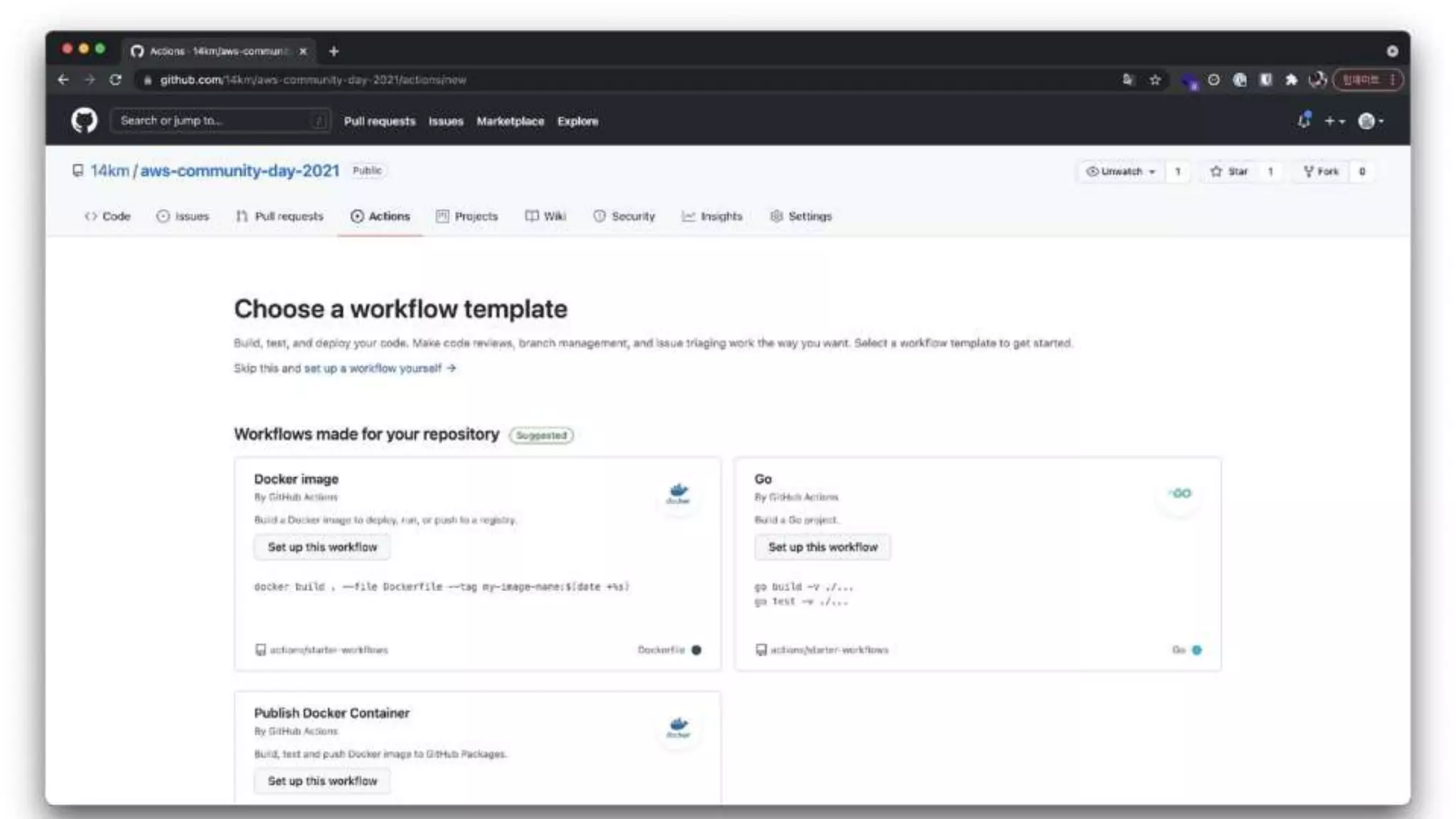
Task: Click the Go gopher logo on Go card
Action: click(x=1180, y=493)
